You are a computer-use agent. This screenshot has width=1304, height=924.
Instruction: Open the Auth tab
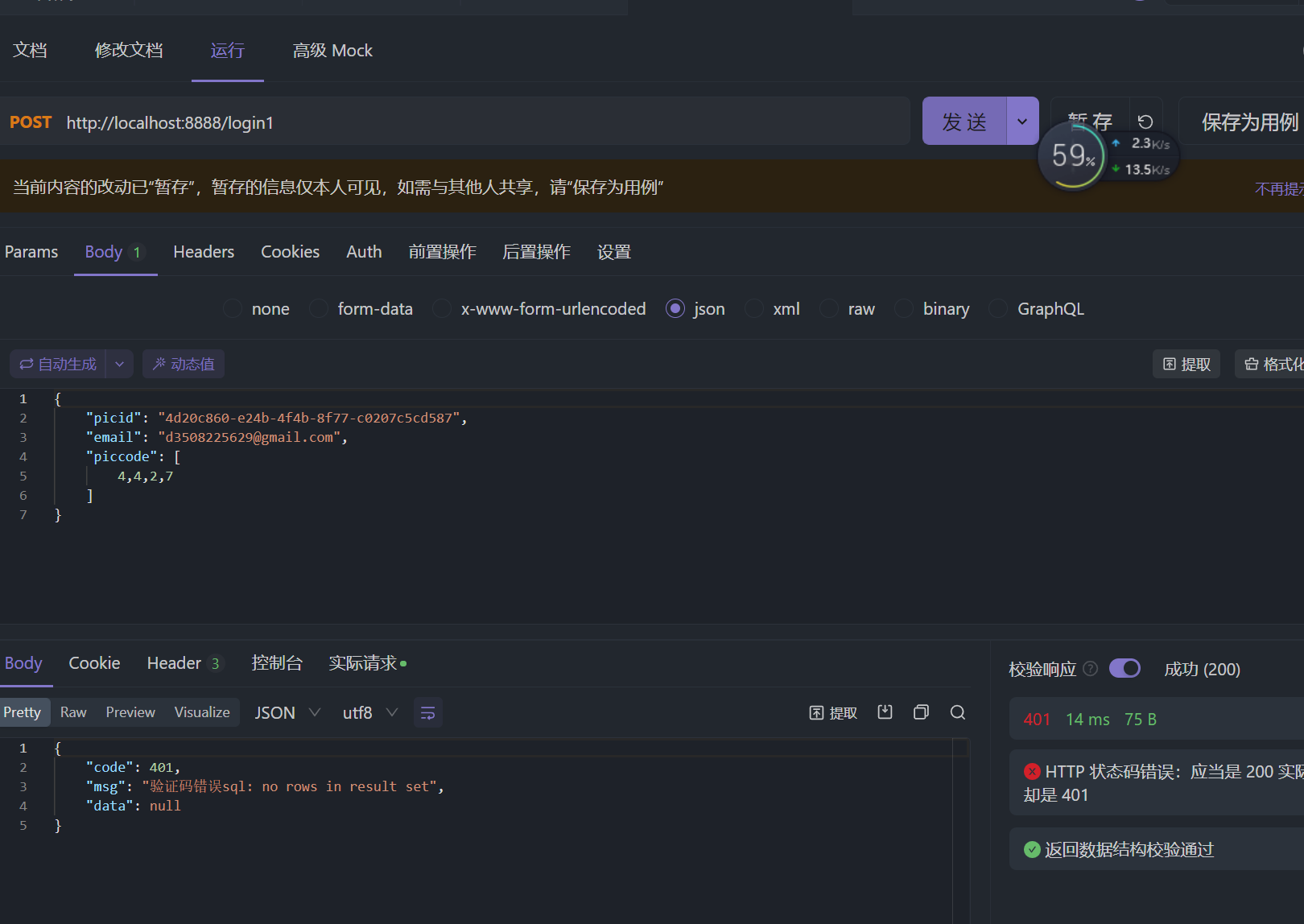(364, 252)
